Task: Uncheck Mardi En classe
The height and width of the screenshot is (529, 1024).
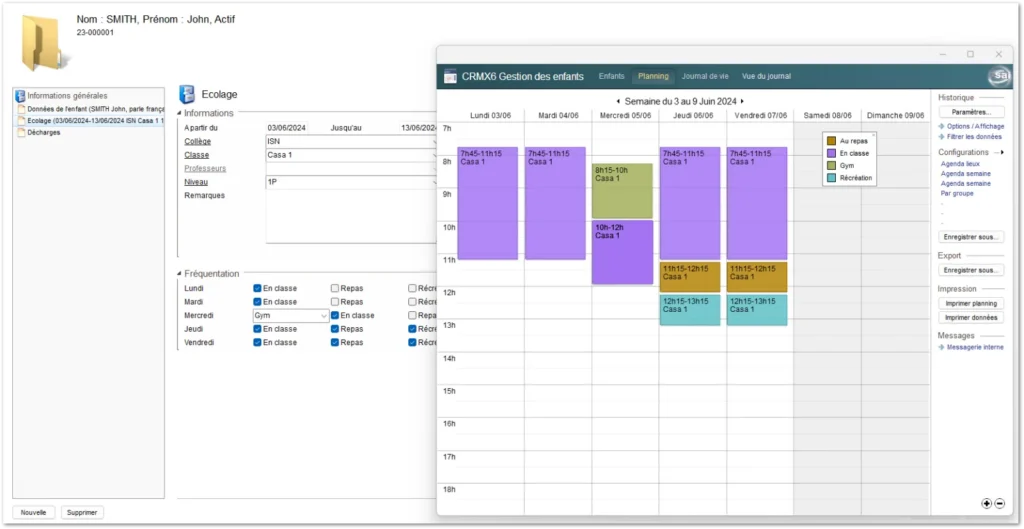Action: click(x=257, y=302)
